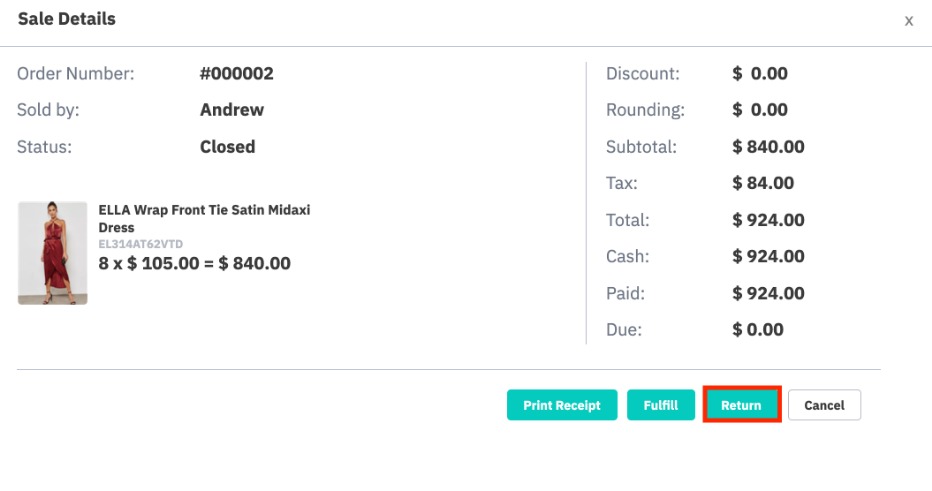
Task: Click the Subtotal $840.00 amount
Action: pyautogui.click(x=768, y=146)
